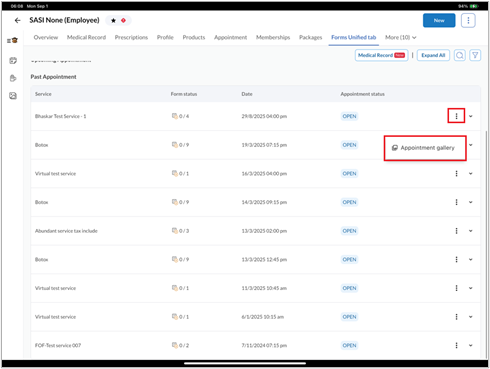Image resolution: width=490 pixels, height=369 pixels.
Task: Open the sidebar menu toggle icon
Action: coord(12,41)
